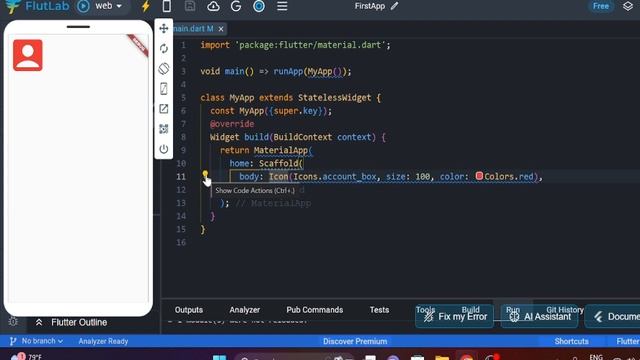Click the weather 79°F taskbar widget
This screenshot has height=360, width=640.
(x=26, y=357)
